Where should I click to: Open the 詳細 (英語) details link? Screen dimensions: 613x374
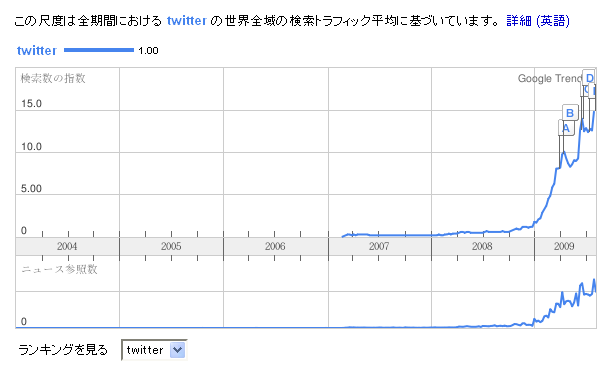[538, 21]
